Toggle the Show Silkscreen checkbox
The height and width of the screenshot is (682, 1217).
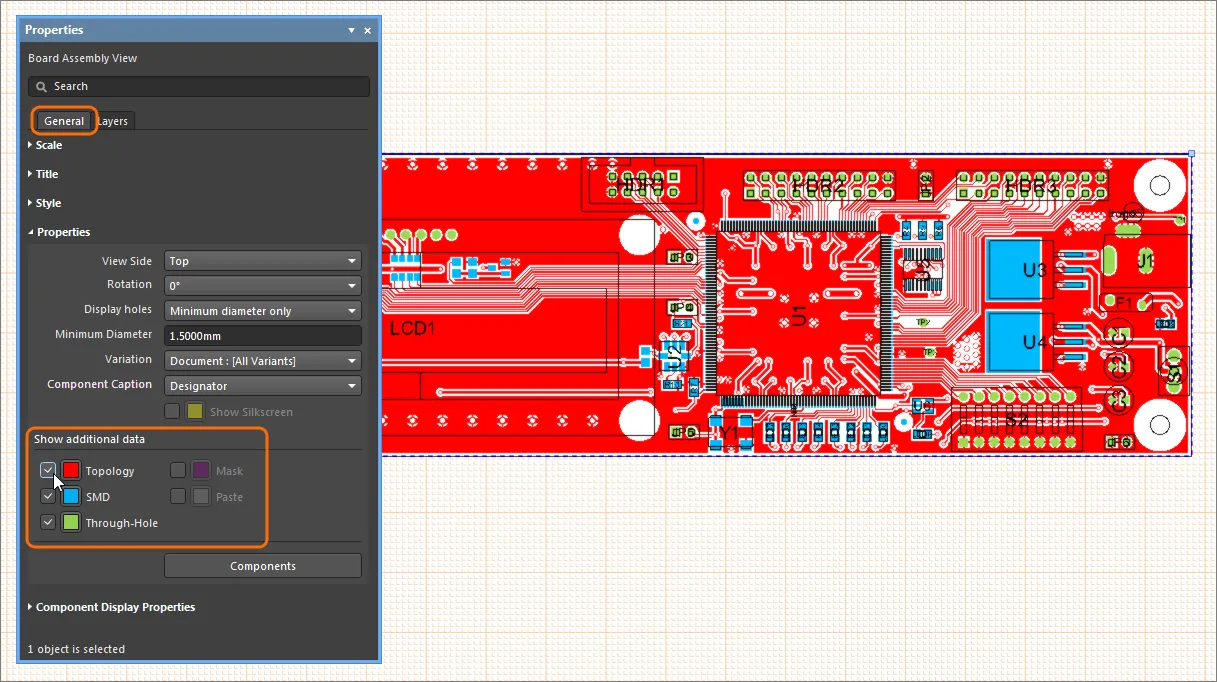172,411
